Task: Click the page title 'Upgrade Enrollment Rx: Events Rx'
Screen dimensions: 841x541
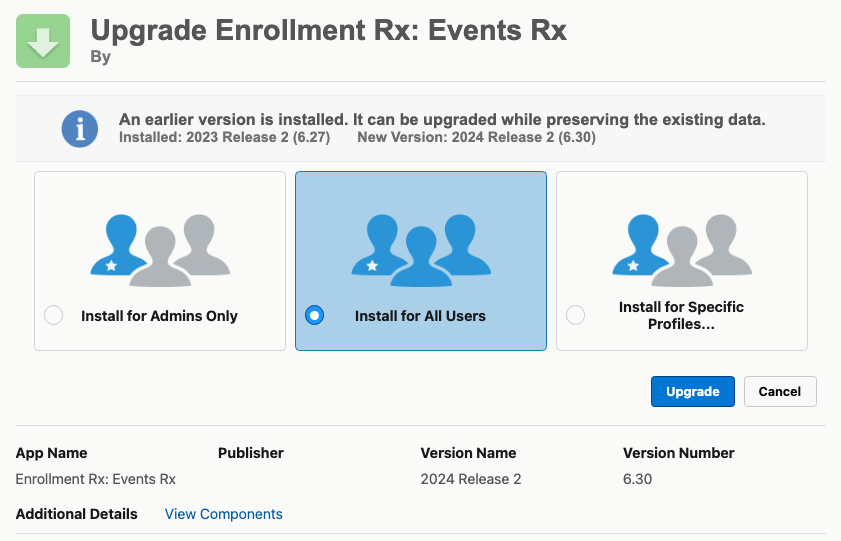Action: pyautogui.click(x=328, y=30)
